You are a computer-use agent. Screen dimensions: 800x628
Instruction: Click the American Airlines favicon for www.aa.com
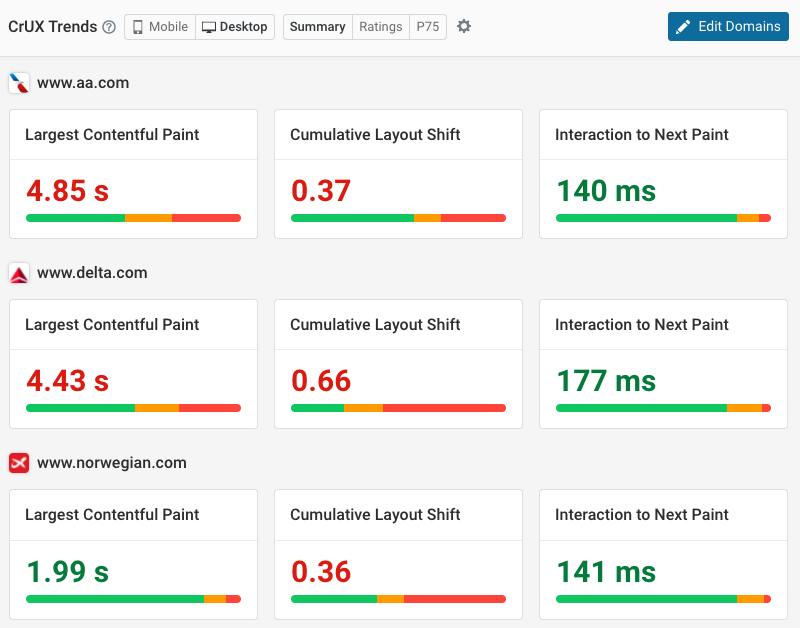pyautogui.click(x=19, y=83)
